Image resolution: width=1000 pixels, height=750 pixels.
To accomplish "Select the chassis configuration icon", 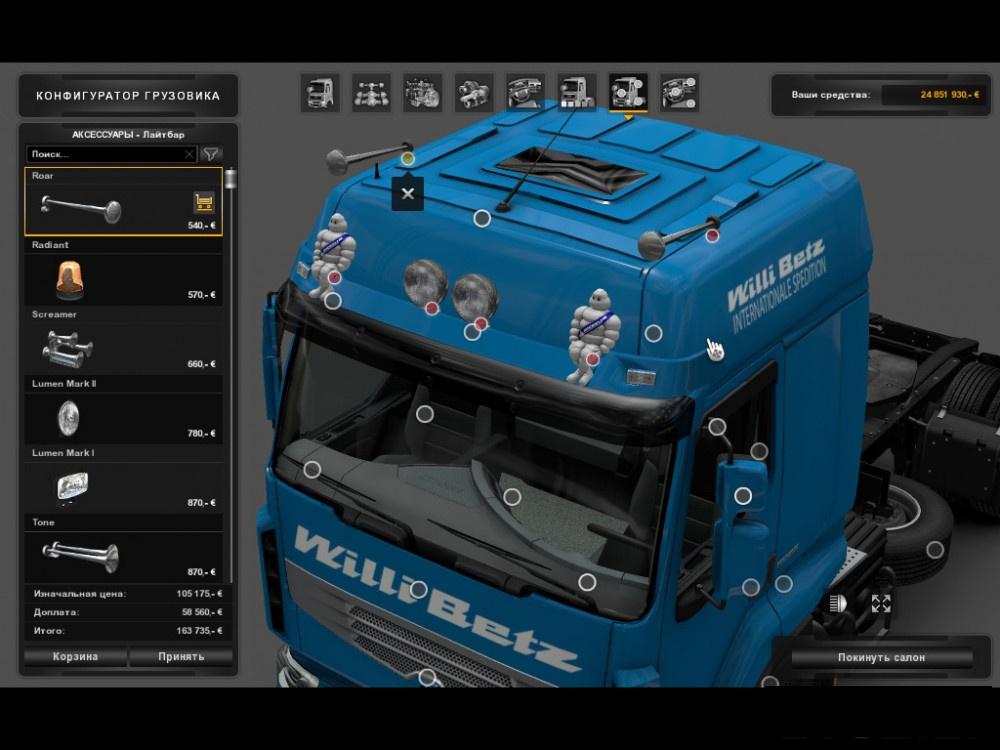I will click(x=372, y=93).
